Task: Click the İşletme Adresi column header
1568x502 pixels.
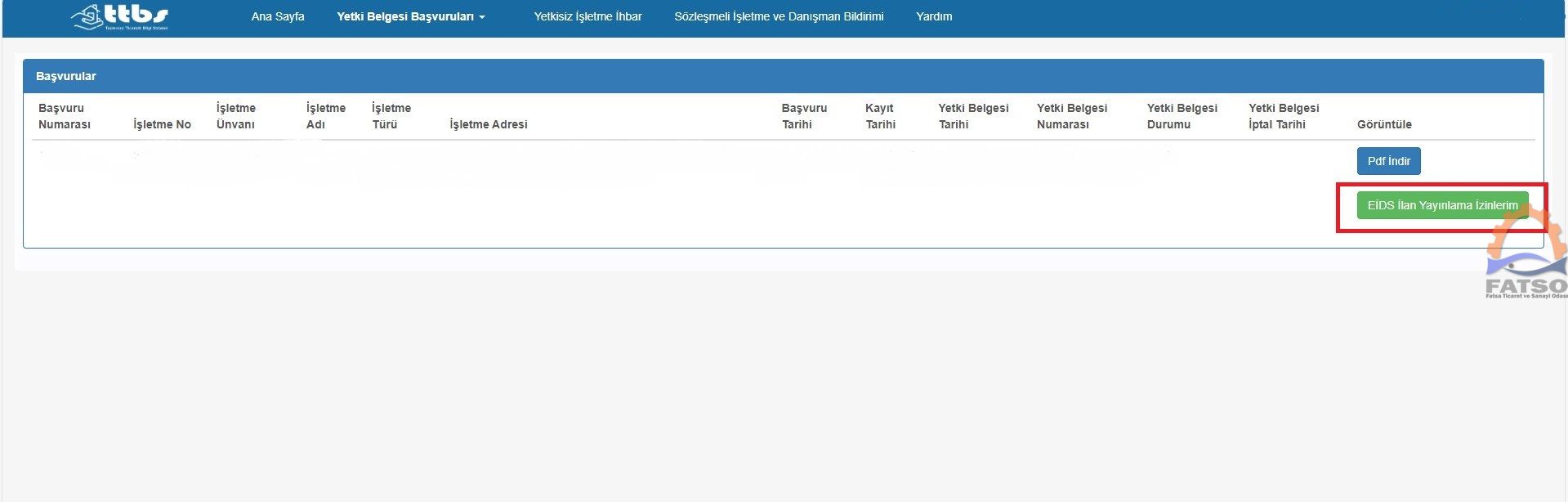Action: click(489, 124)
